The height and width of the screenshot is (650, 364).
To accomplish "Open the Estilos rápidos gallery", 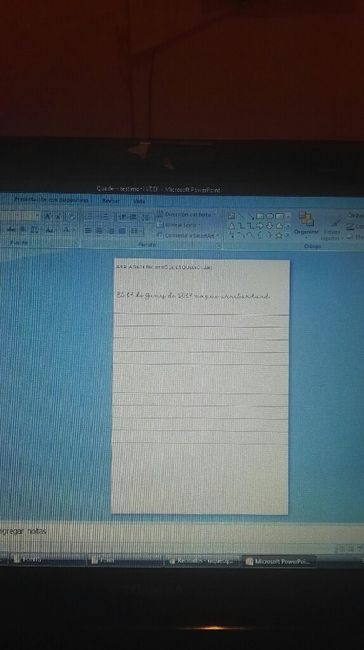I will point(332,229).
